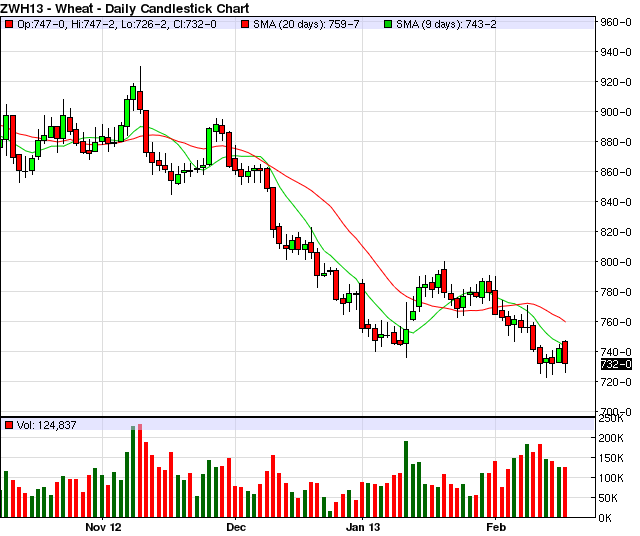This screenshot has width=640, height=536.
Task: Click the SMA (9 days): 743-2 label
Action: tap(447, 24)
